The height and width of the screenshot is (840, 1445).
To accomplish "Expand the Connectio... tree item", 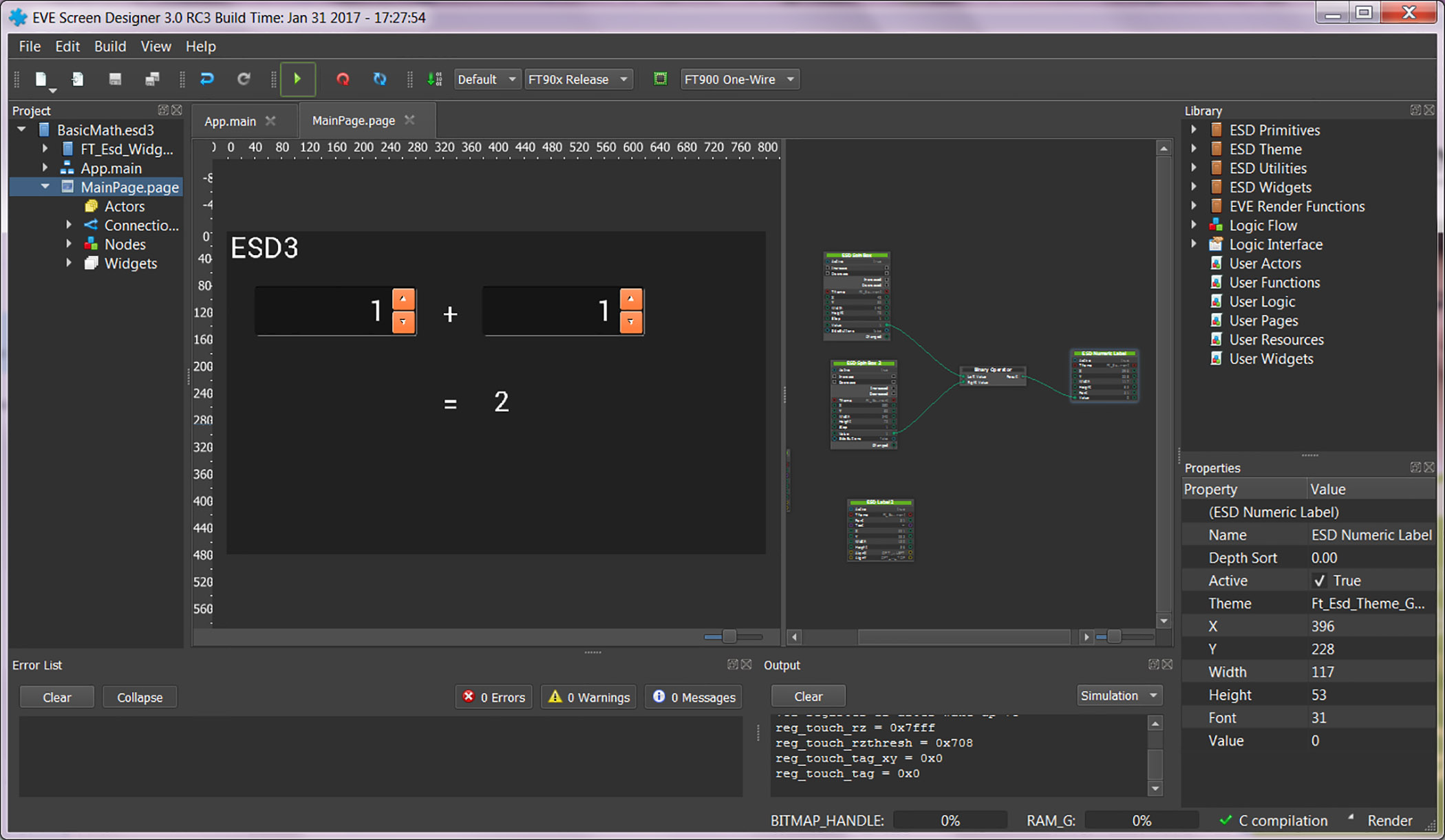I will click(x=69, y=225).
